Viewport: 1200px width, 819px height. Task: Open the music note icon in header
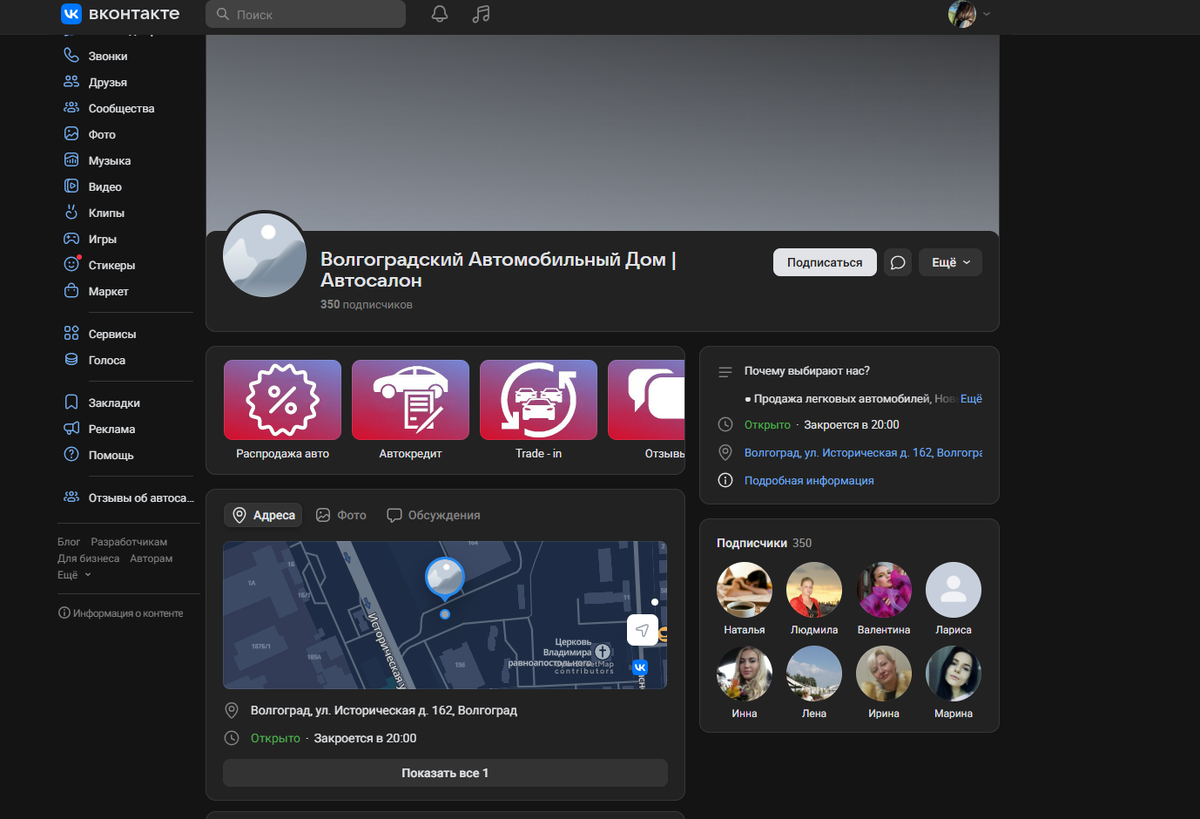click(481, 14)
